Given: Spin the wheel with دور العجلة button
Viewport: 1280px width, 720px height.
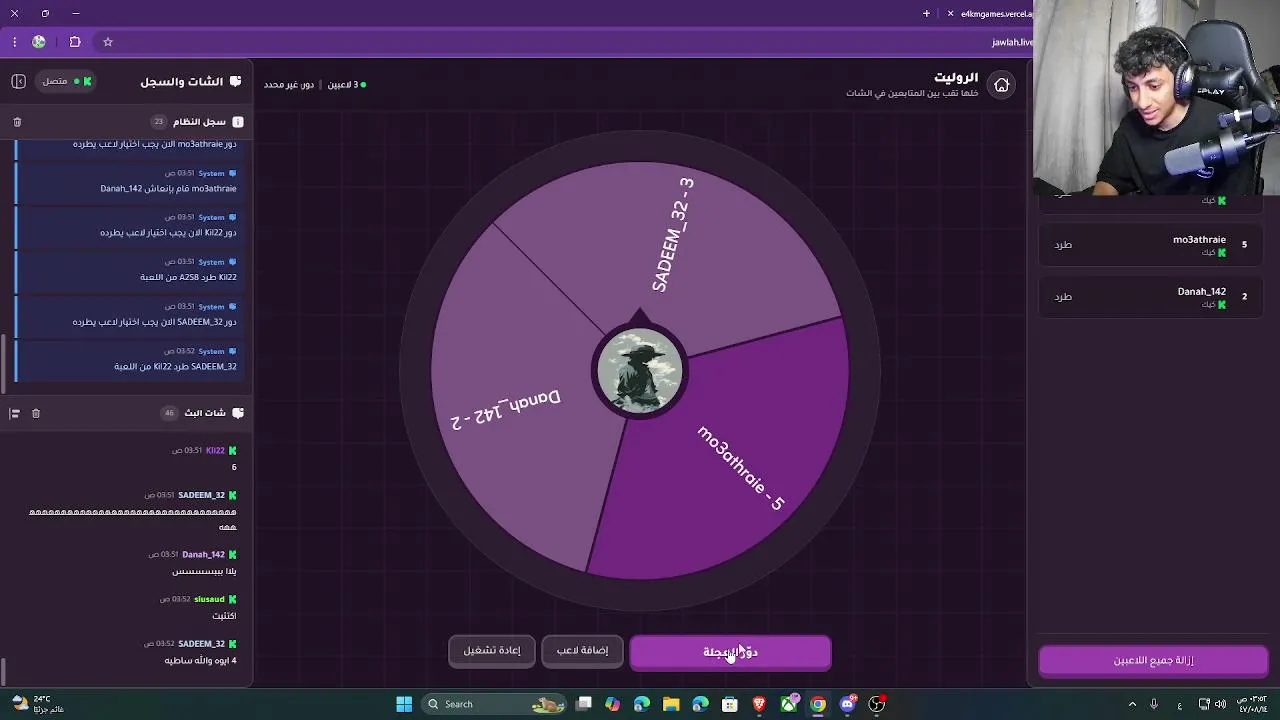Looking at the screenshot, I should coord(730,652).
